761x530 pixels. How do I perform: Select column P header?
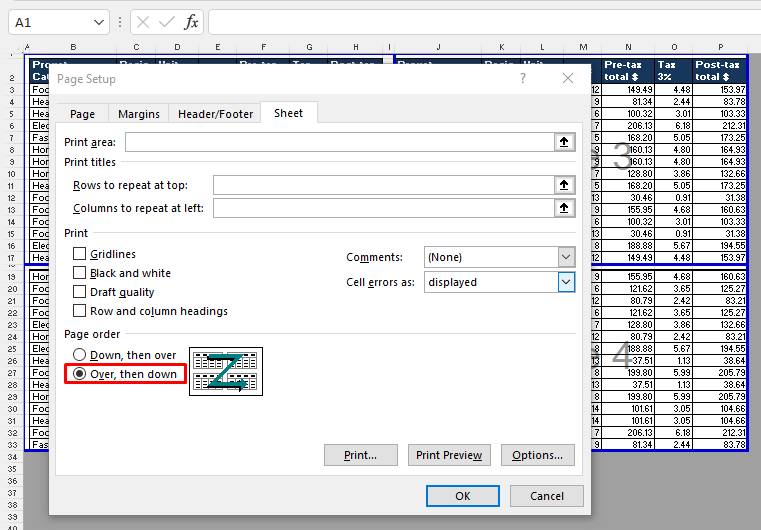pyautogui.click(x=720, y=47)
